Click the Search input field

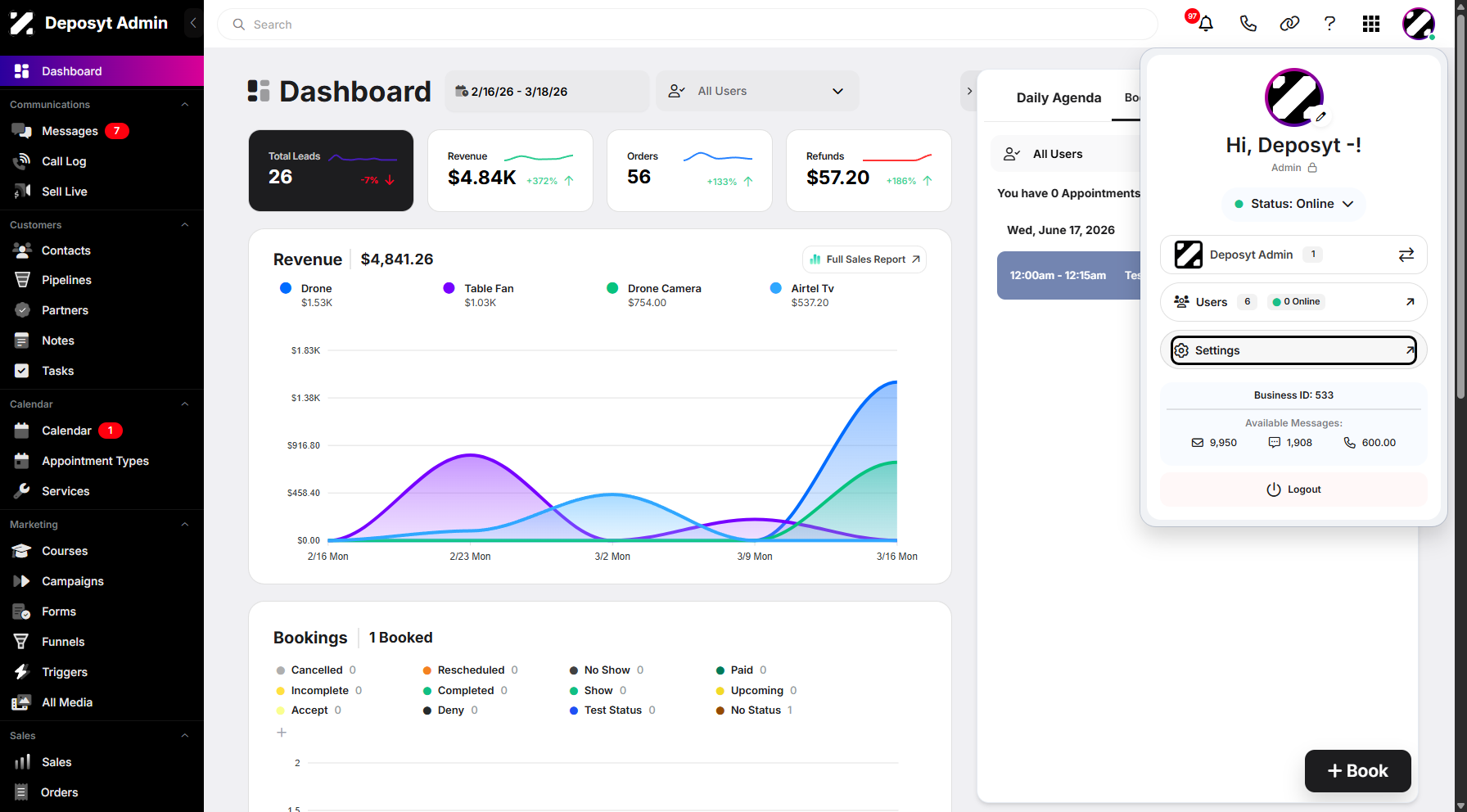(688, 25)
